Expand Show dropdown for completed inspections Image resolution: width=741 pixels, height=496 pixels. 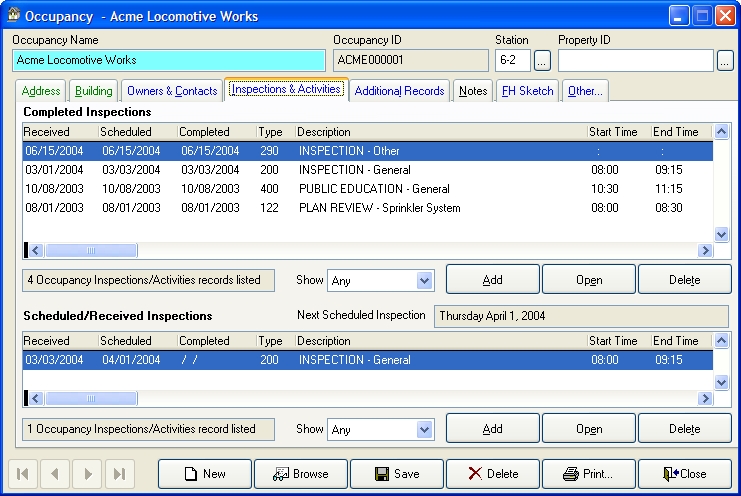point(424,281)
